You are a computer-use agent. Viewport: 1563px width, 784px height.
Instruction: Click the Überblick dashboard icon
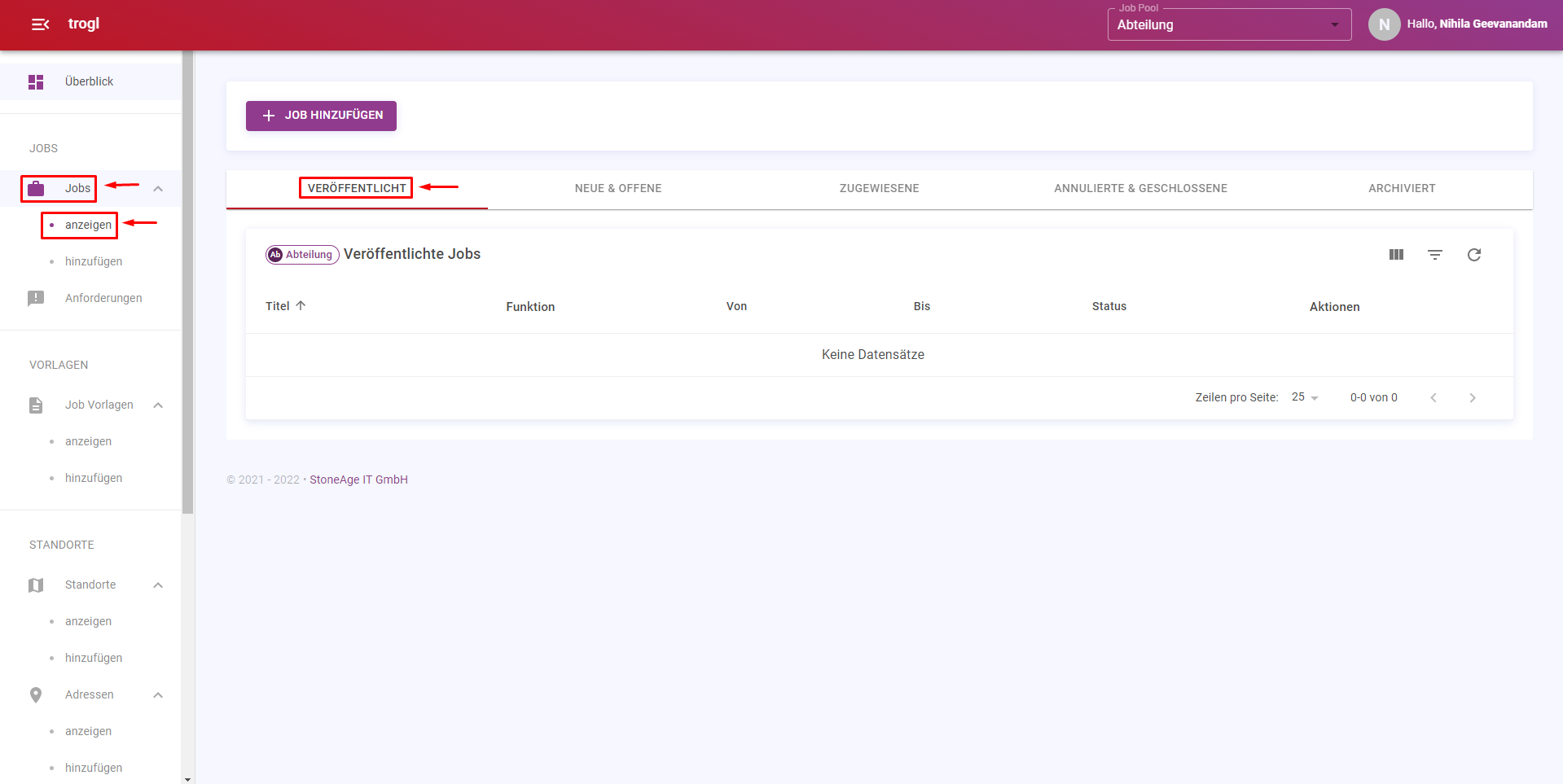click(x=36, y=82)
